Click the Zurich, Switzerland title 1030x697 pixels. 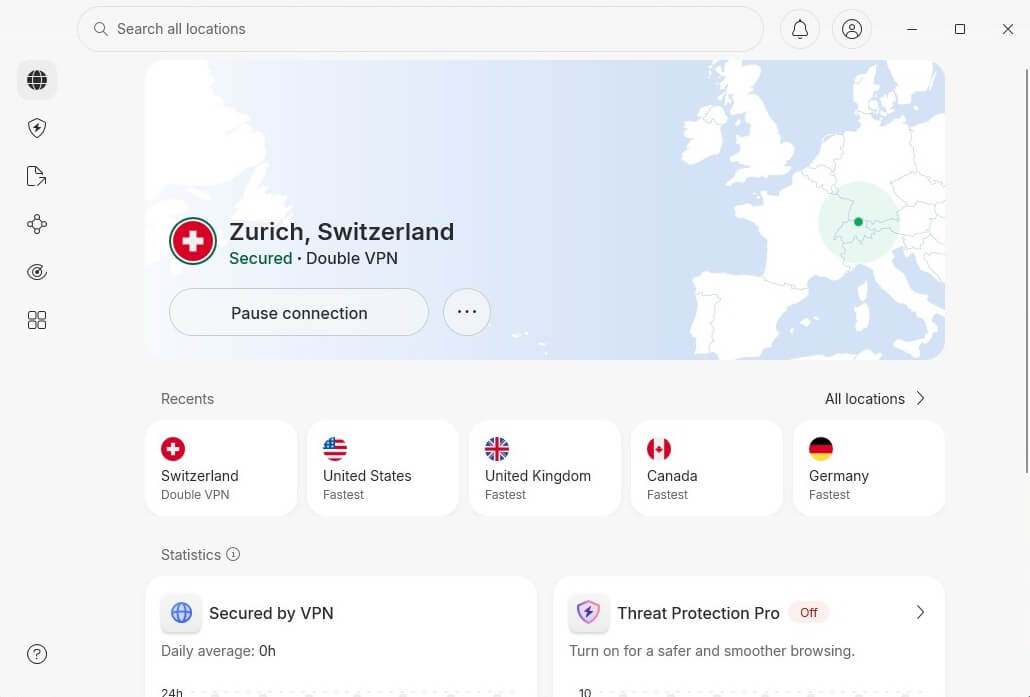coord(342,232)
